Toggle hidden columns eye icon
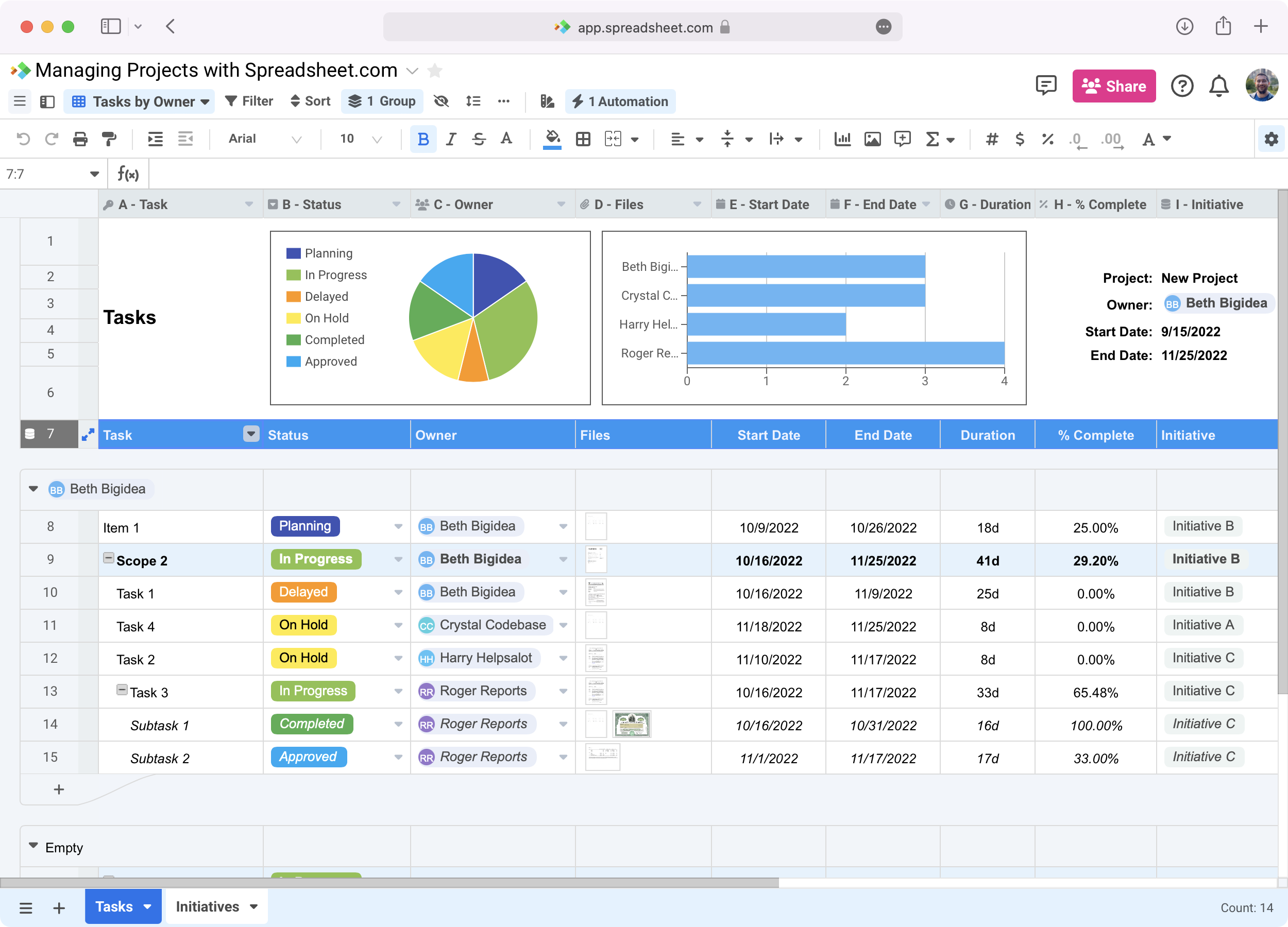 pos(441,101)
